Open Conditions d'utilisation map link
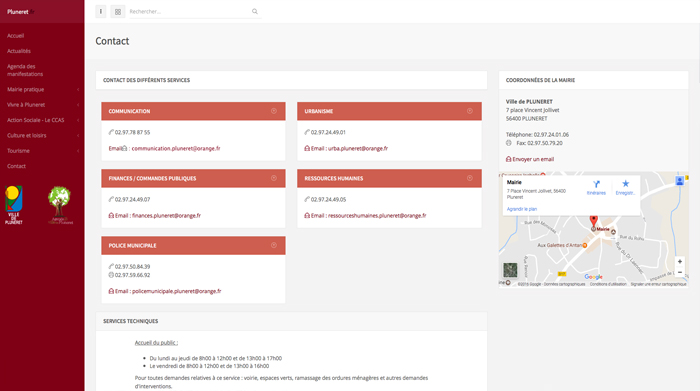700x391 pixels. pos(608,284)
